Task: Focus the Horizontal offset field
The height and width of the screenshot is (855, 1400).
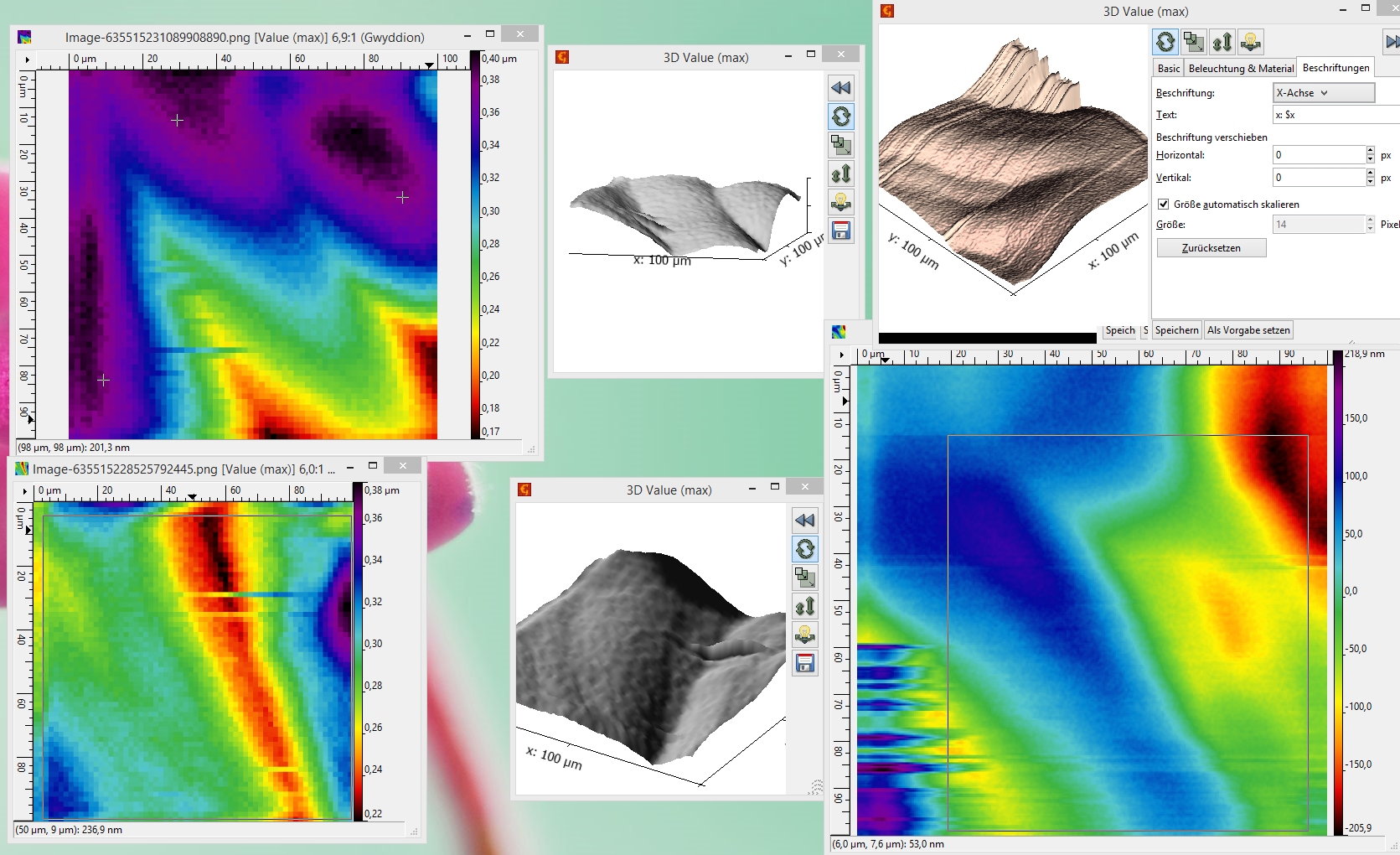Action: pyautogui.click(x=1319, y=155)
